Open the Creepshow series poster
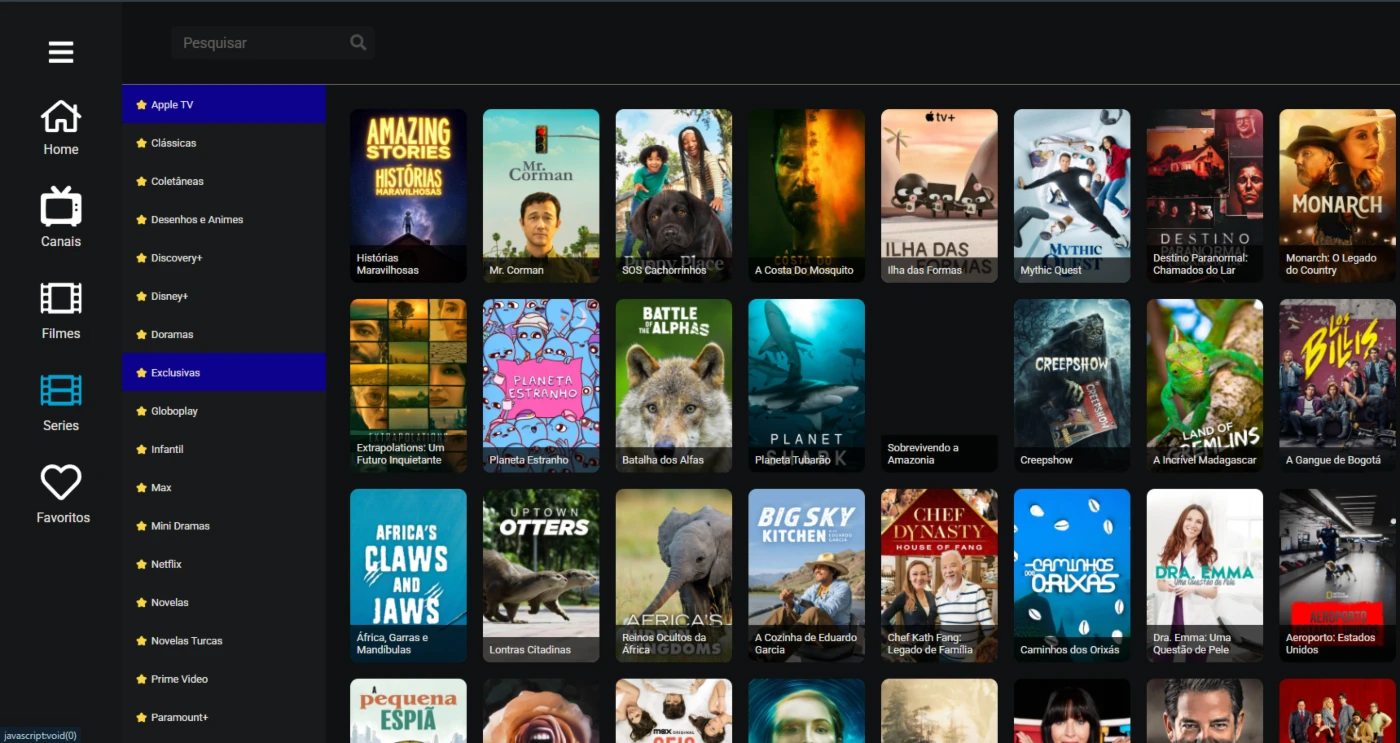The image size is (1400, 743). tap(1072, 385)
